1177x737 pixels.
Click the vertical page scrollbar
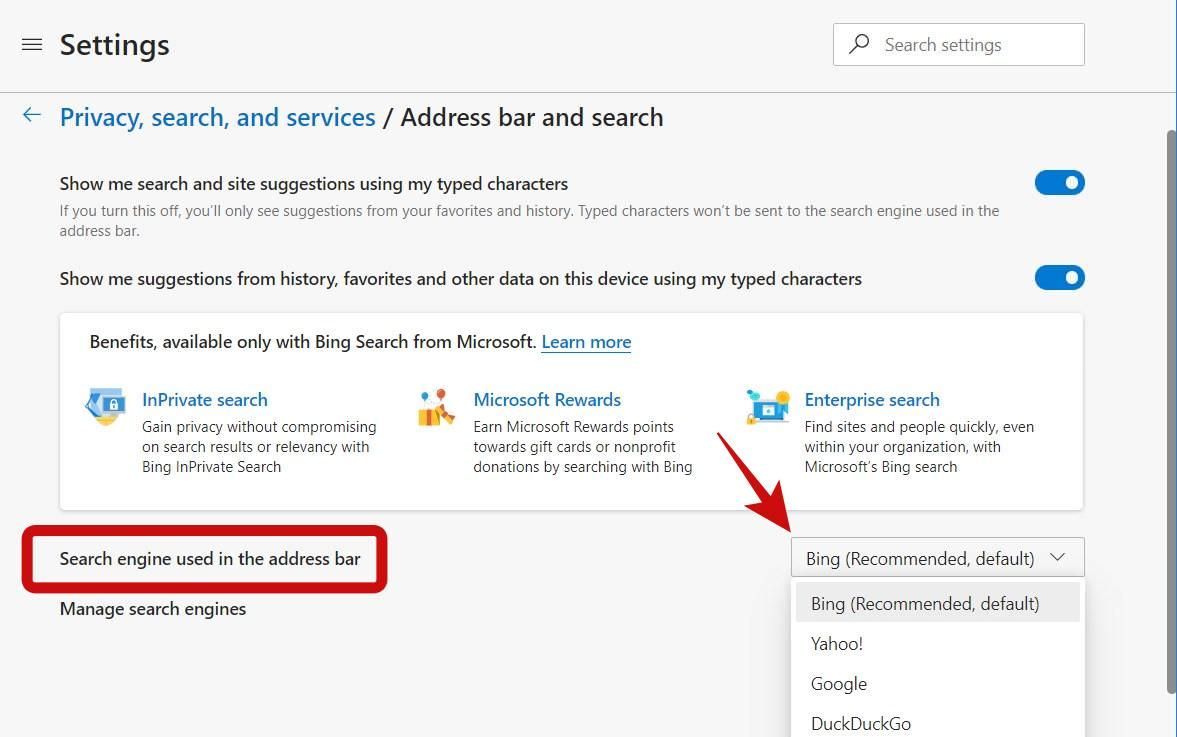pyautogui.click(x=1170, y=411)
